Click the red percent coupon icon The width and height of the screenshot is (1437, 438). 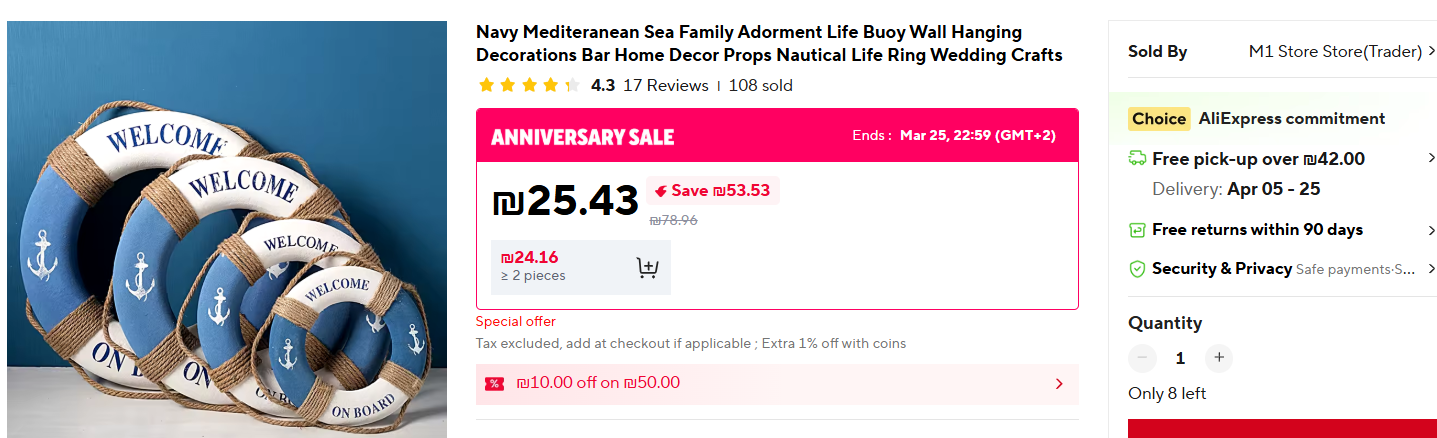coord(494,384)
